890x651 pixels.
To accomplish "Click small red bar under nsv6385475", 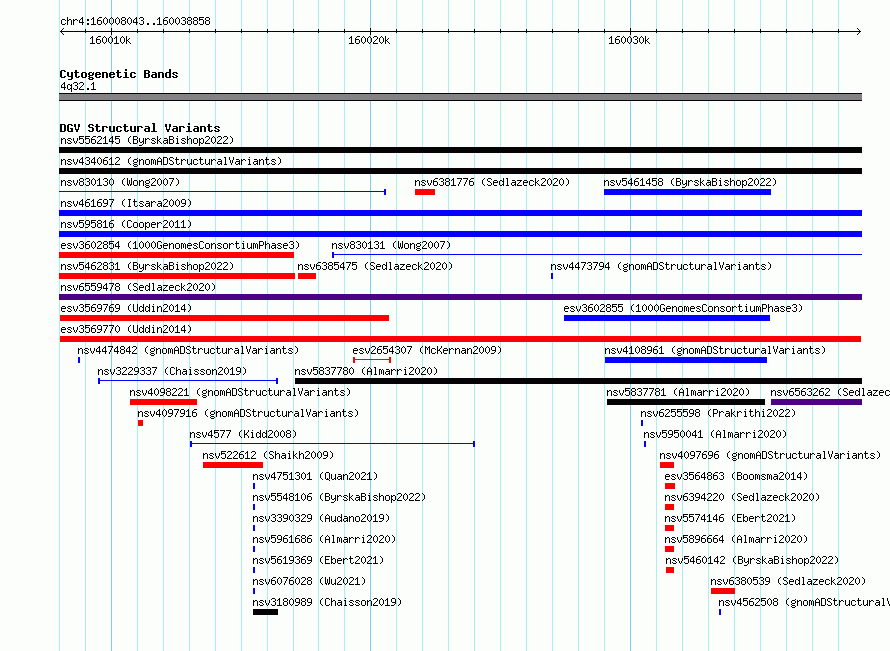I will tap(307, 276).
